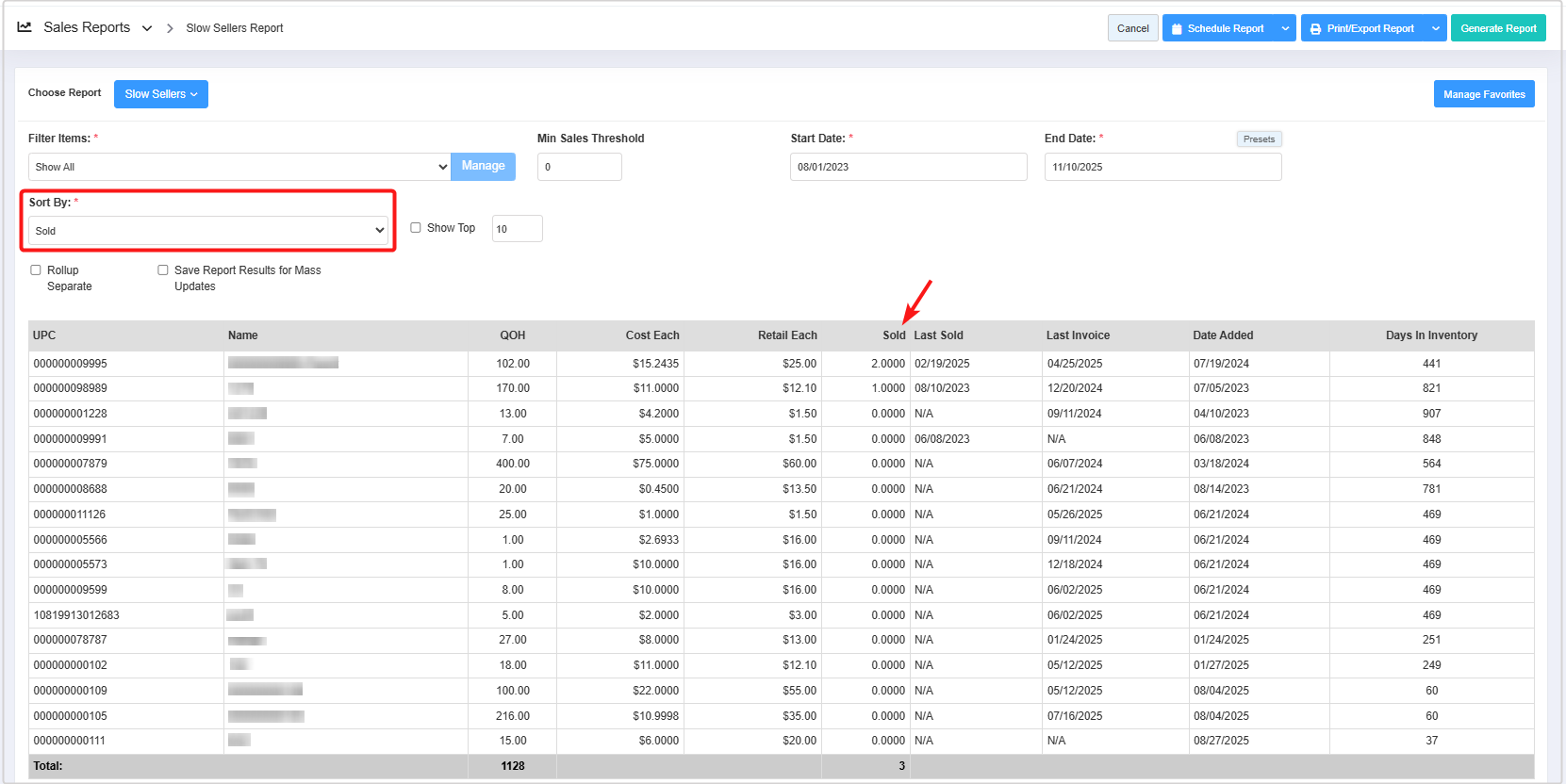Click the calendar icon on Schedule Report
The image size is (1566, 784).
tap(1177, 29)
